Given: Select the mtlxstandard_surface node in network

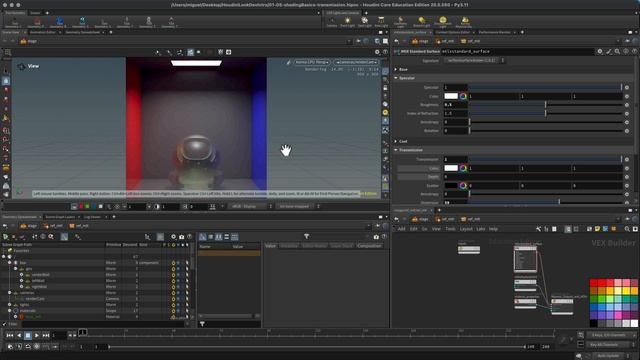Looking at the screenshot, I should coord(525,259).
